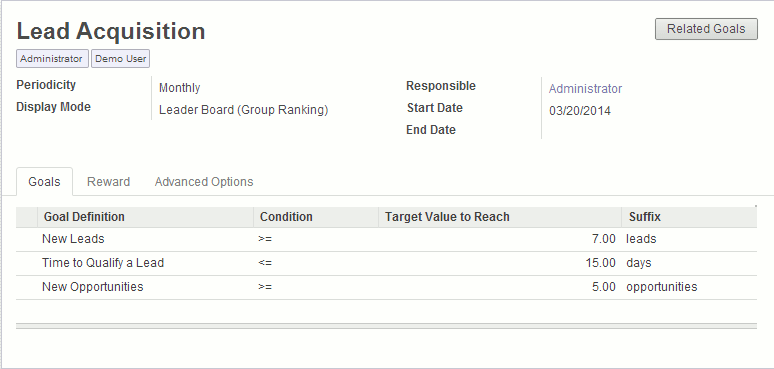The width and height of the screenshot is (774, 369).
Task: Click the Demo User tag
Action: pyautogui.click(x=120, y=58)
